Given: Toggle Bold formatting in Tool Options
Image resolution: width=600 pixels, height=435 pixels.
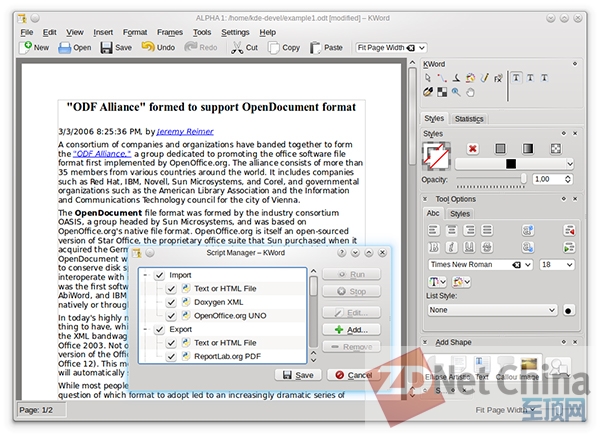Looking at the screenshot, I should point(433,248).
